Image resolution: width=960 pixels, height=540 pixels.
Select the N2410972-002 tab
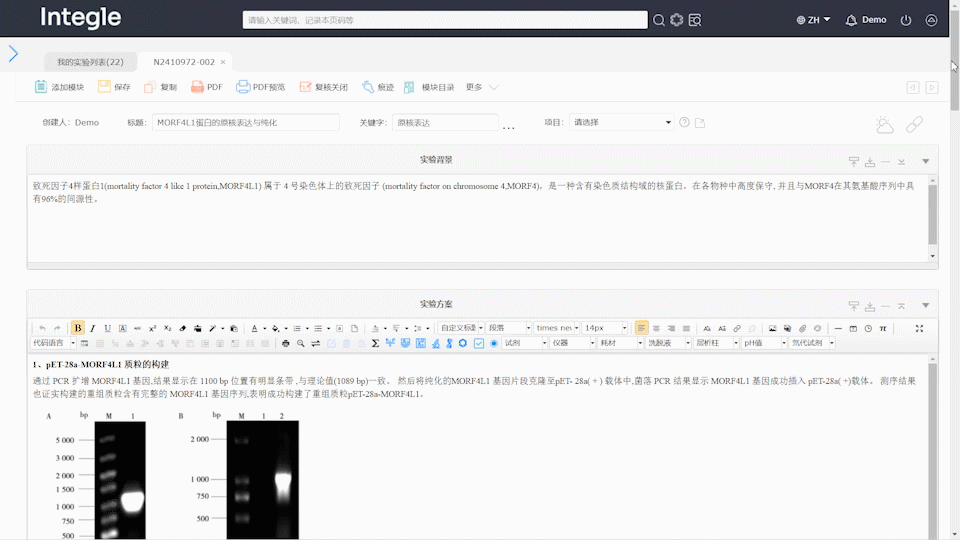pos(184,62)
